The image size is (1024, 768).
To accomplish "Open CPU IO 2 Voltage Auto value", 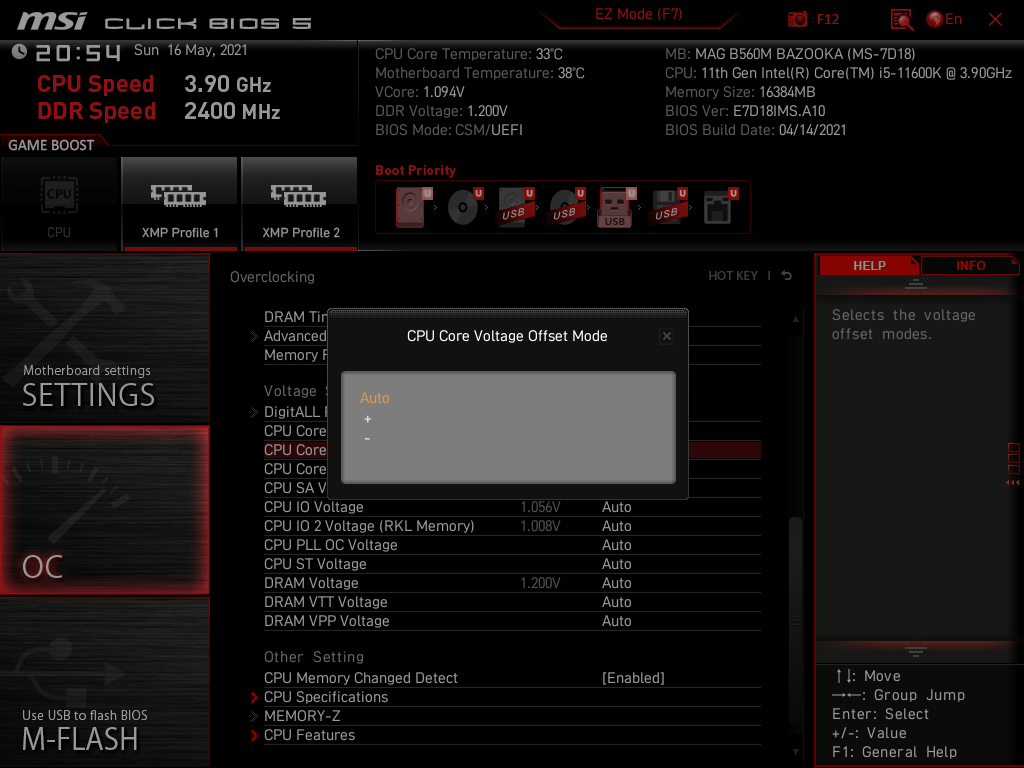I will point(616,526).
